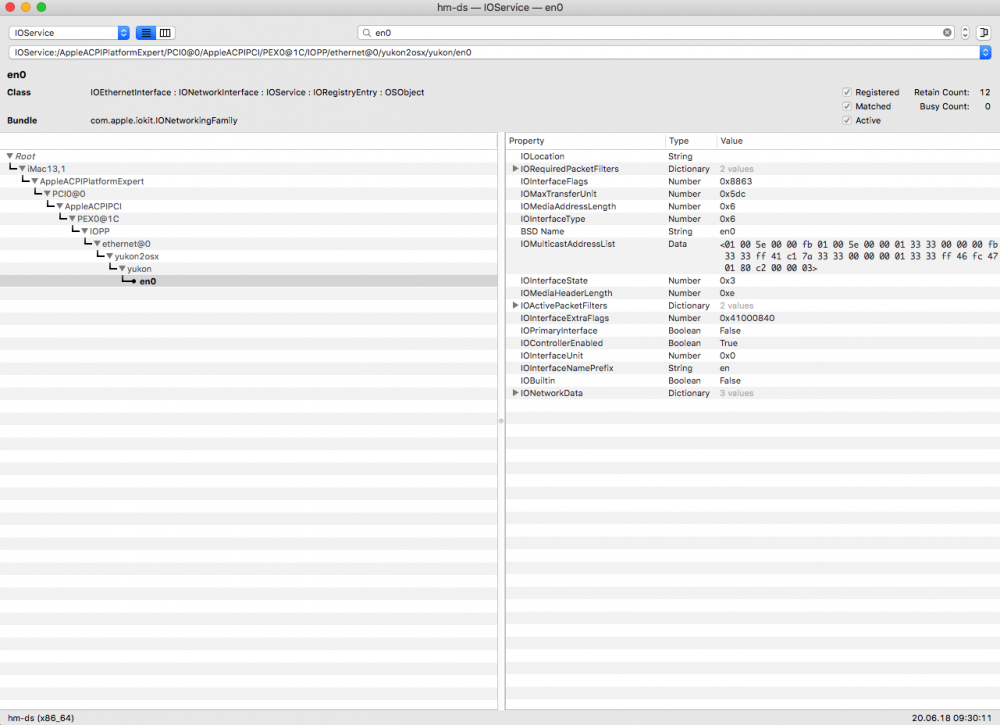
Task: Select the IOInterfaceState property row
Action: pyautogui.click(x=753, y=281)
